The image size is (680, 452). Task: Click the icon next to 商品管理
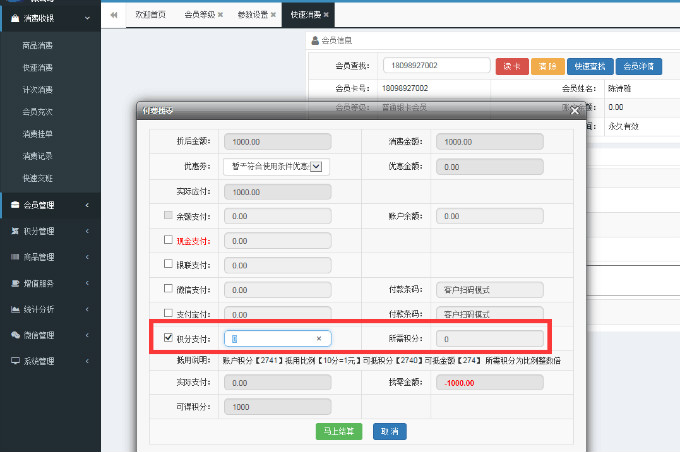(x=15, y=257)
